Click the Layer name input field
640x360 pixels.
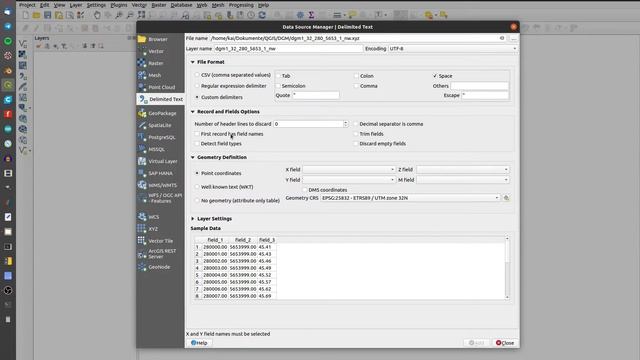click(288, 49)
